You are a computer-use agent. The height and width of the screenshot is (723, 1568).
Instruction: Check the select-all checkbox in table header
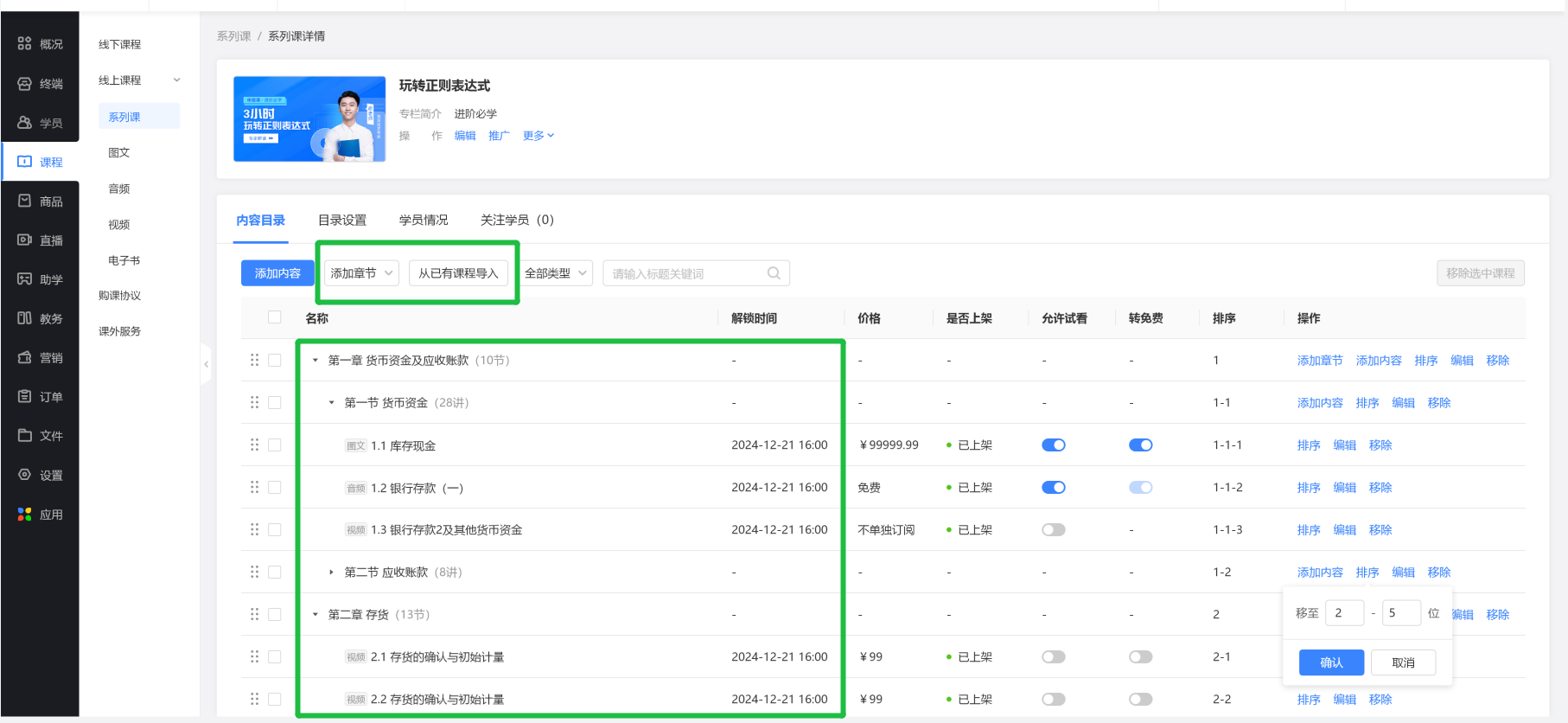pyautogui.click(x=275, y=317)
